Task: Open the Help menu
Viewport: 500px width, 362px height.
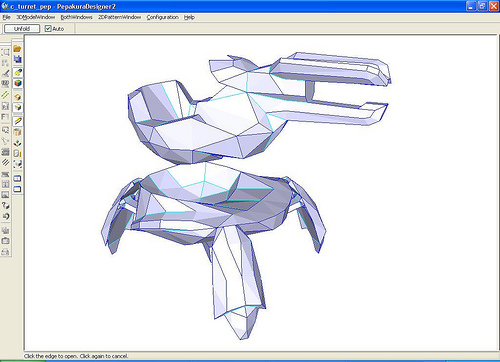Action: click(x=189, y=17)
